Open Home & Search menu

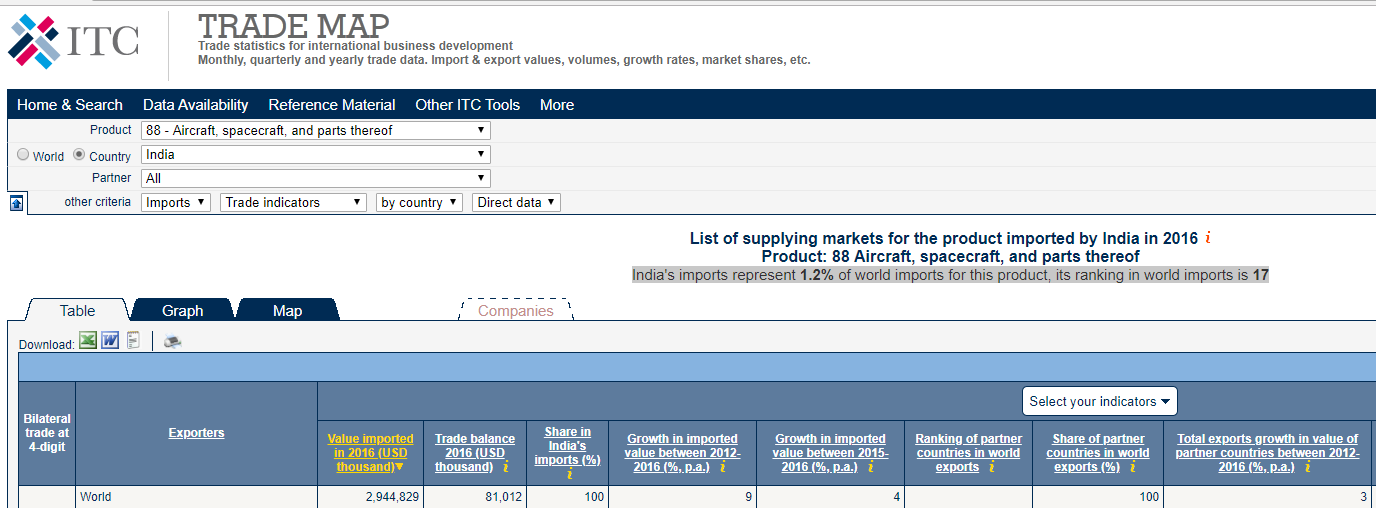[x=70, y=105]
